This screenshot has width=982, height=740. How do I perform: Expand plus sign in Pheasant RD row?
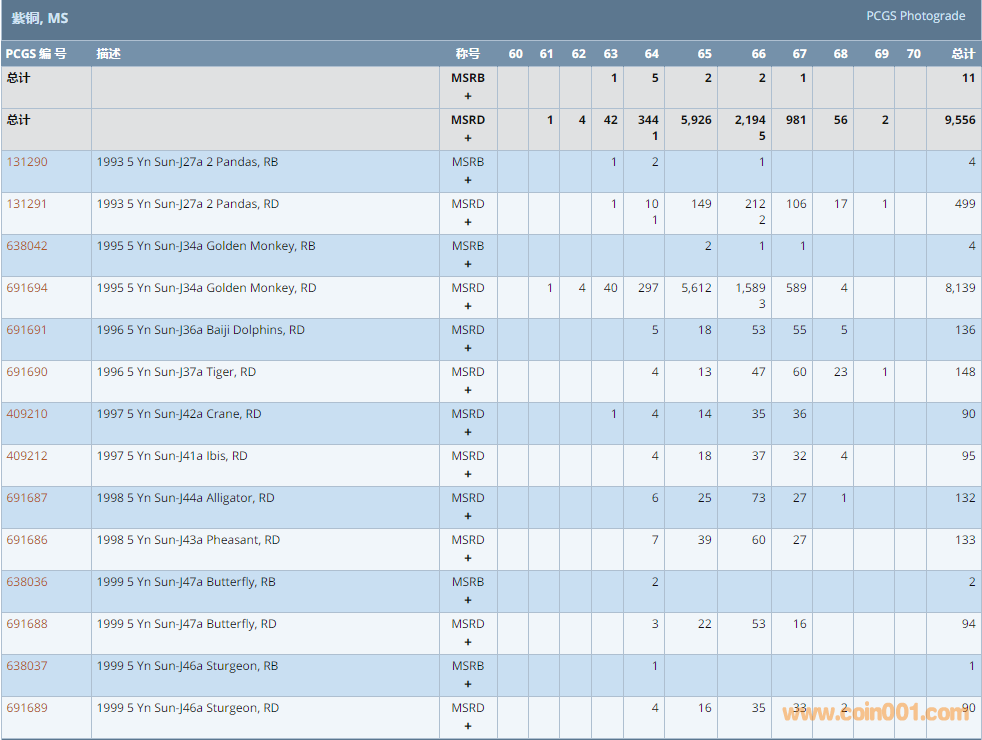click(x=468, y=559)
